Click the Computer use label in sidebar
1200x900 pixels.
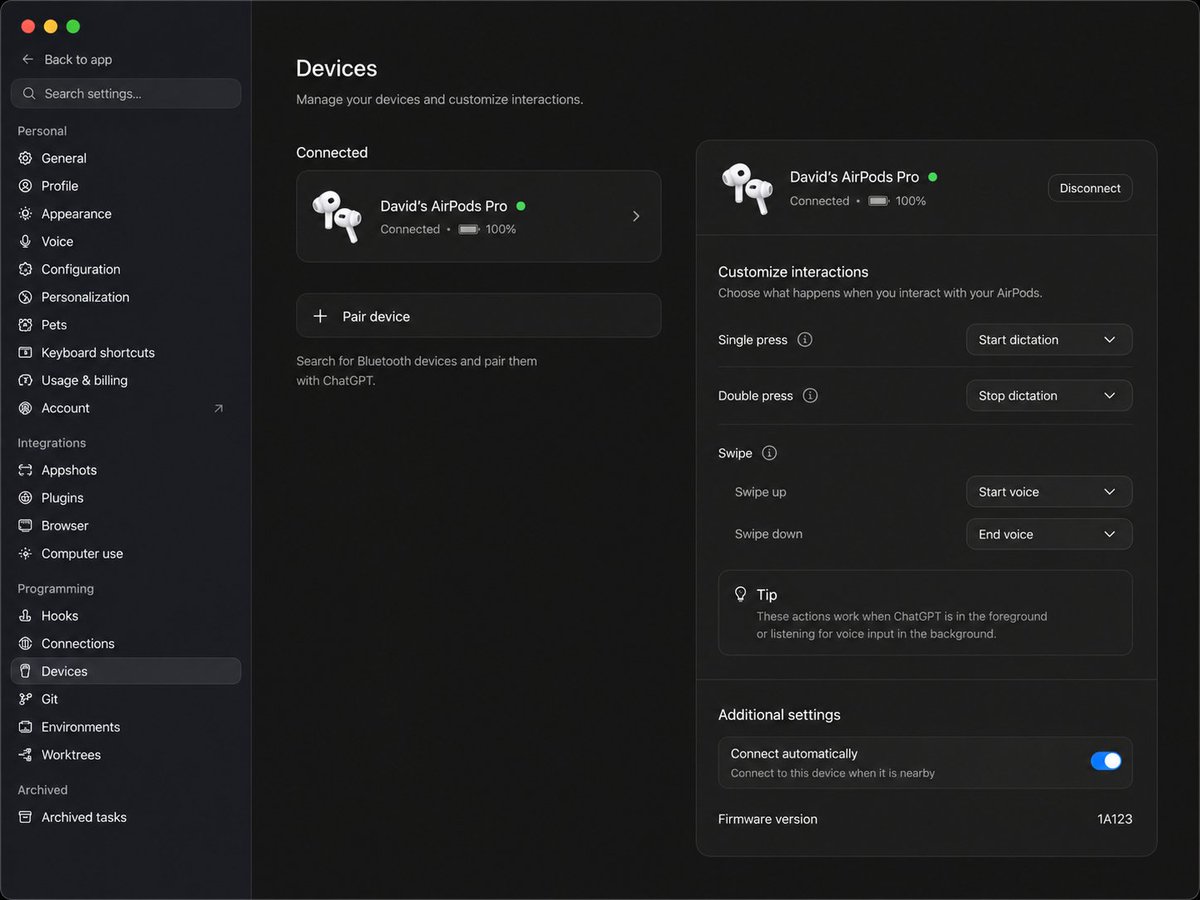82,553
